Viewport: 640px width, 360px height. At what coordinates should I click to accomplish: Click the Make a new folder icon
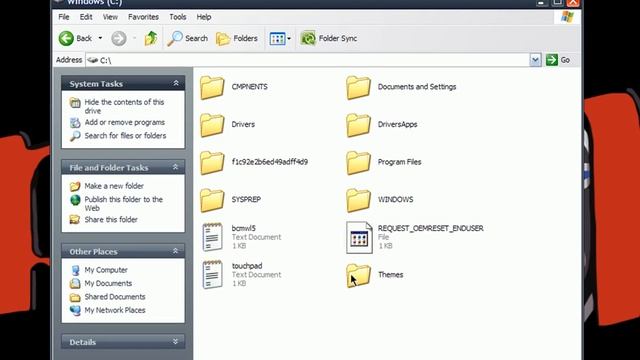[75, 186]
